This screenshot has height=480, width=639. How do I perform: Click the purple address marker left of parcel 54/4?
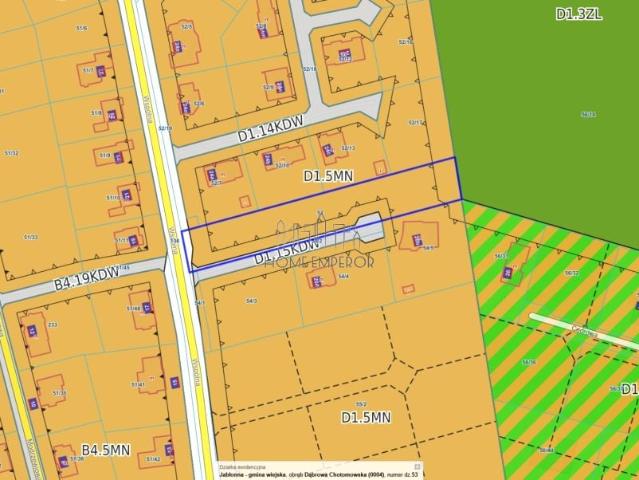[x=316, y=281]
